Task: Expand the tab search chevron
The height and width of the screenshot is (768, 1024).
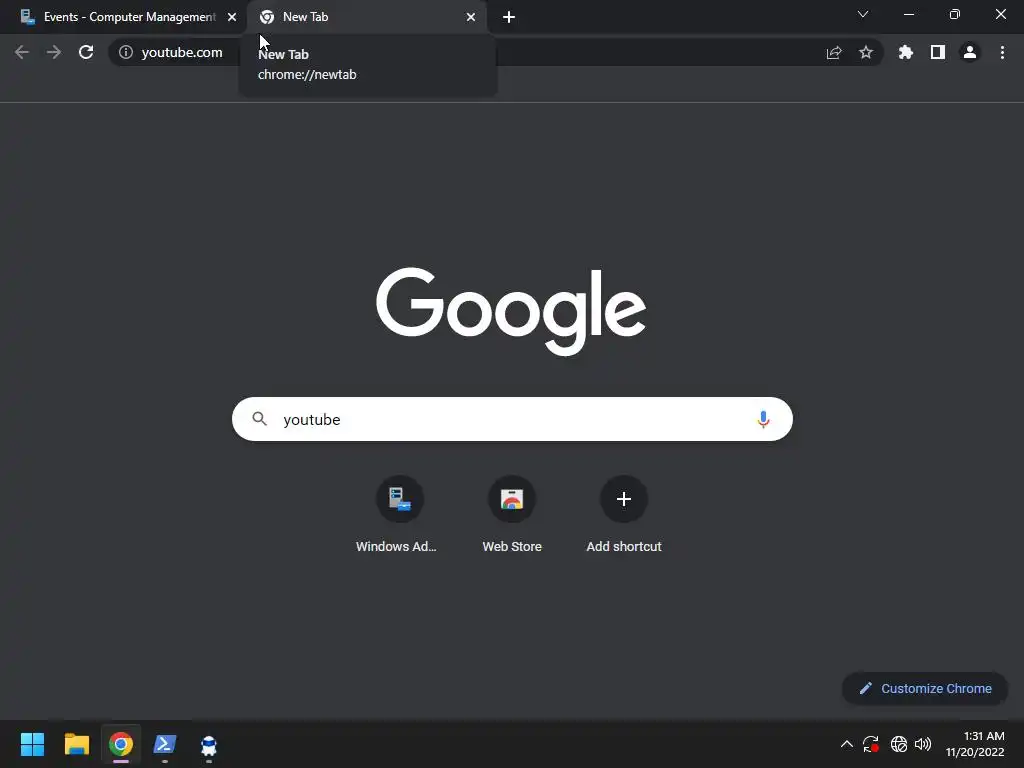Action: pos(863,14)
